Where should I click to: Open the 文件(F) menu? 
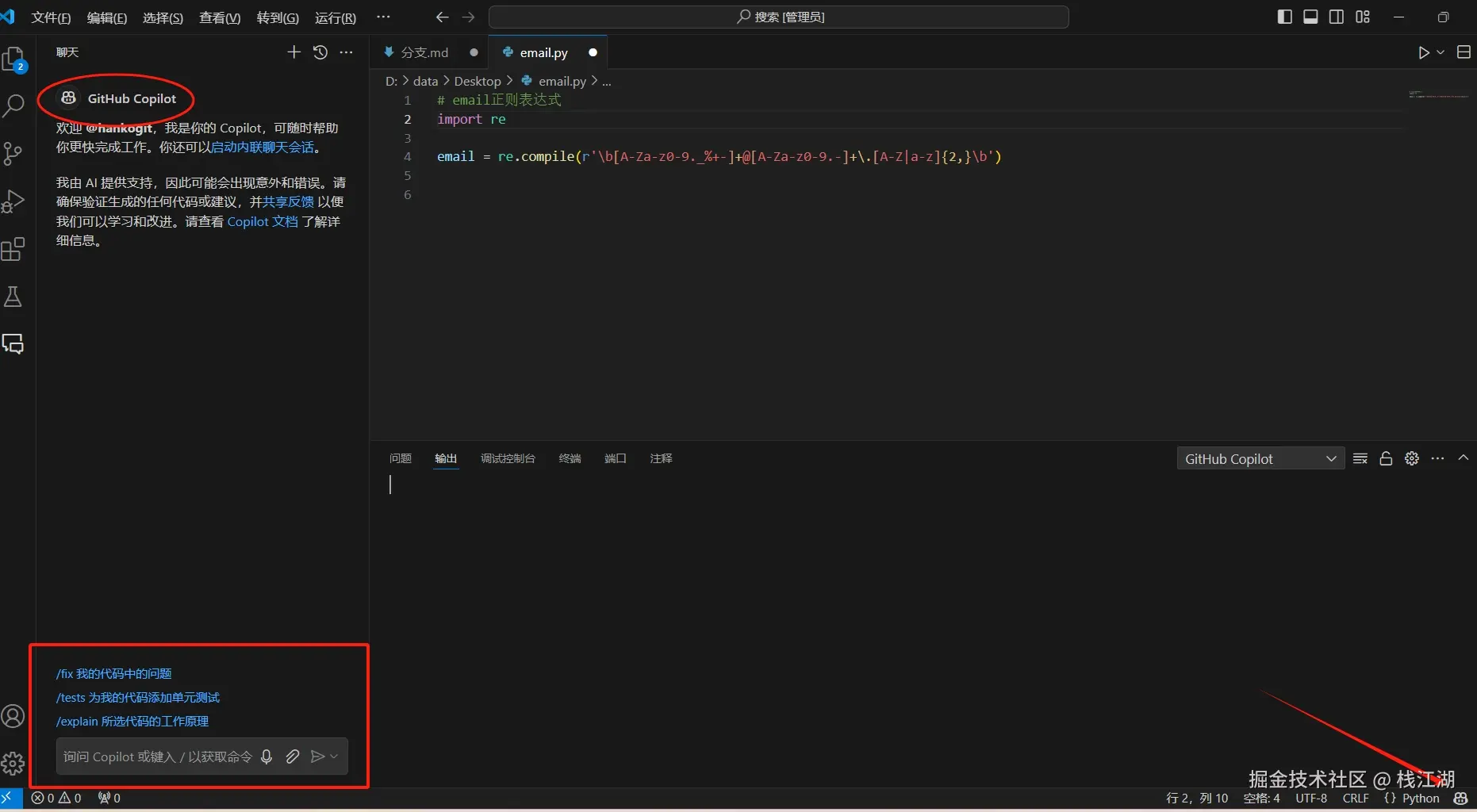pos(51,17)
